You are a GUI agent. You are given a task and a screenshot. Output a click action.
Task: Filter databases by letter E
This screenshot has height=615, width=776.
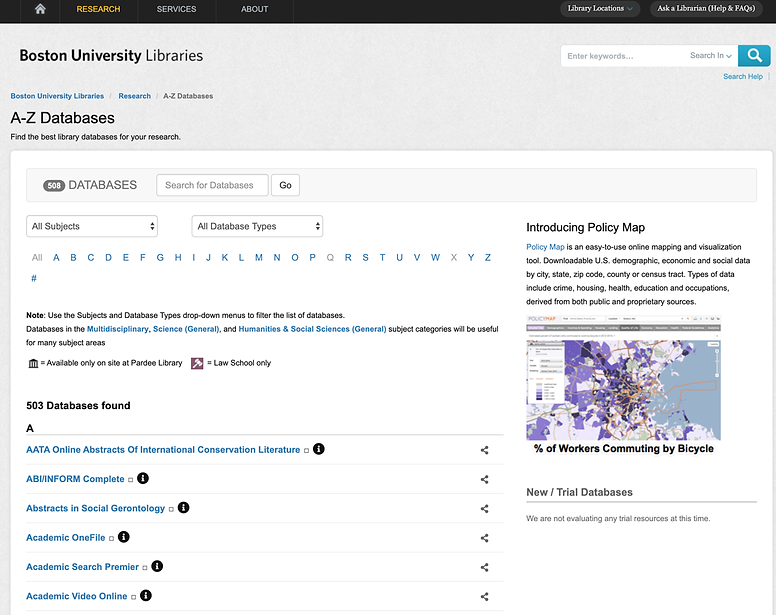pos(126,257)
